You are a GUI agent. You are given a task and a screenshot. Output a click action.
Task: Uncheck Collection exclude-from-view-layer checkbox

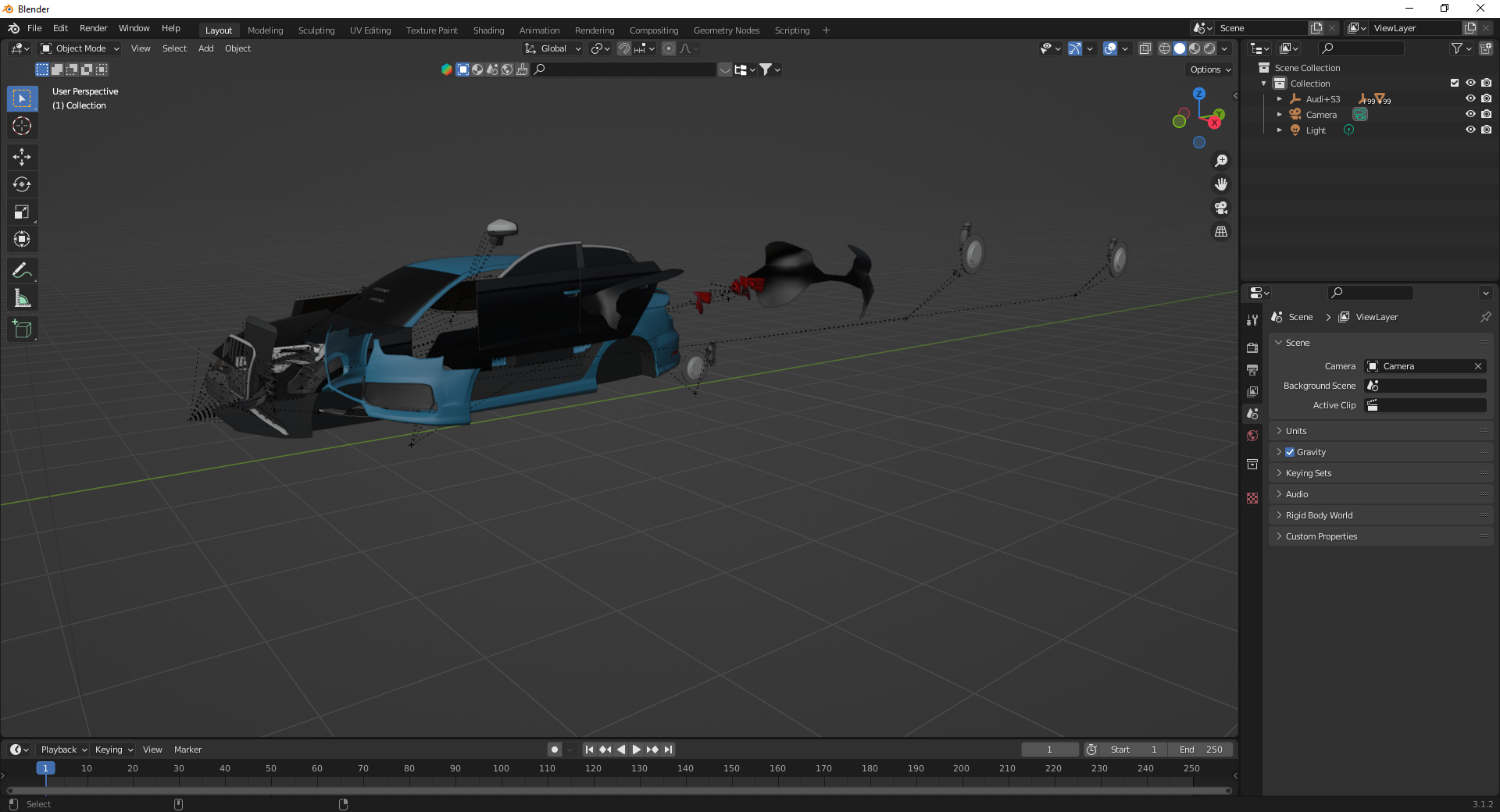point(1455,83)
